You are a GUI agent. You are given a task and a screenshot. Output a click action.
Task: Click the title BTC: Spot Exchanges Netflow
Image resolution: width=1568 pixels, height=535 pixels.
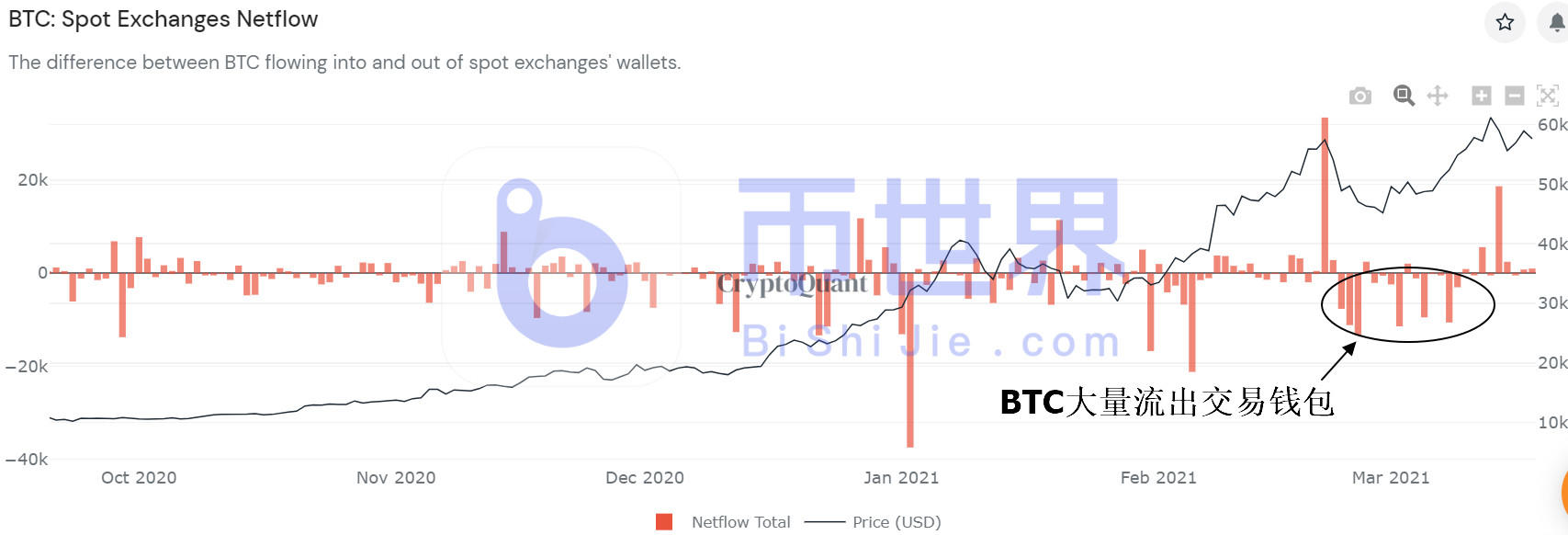(164, 18)
